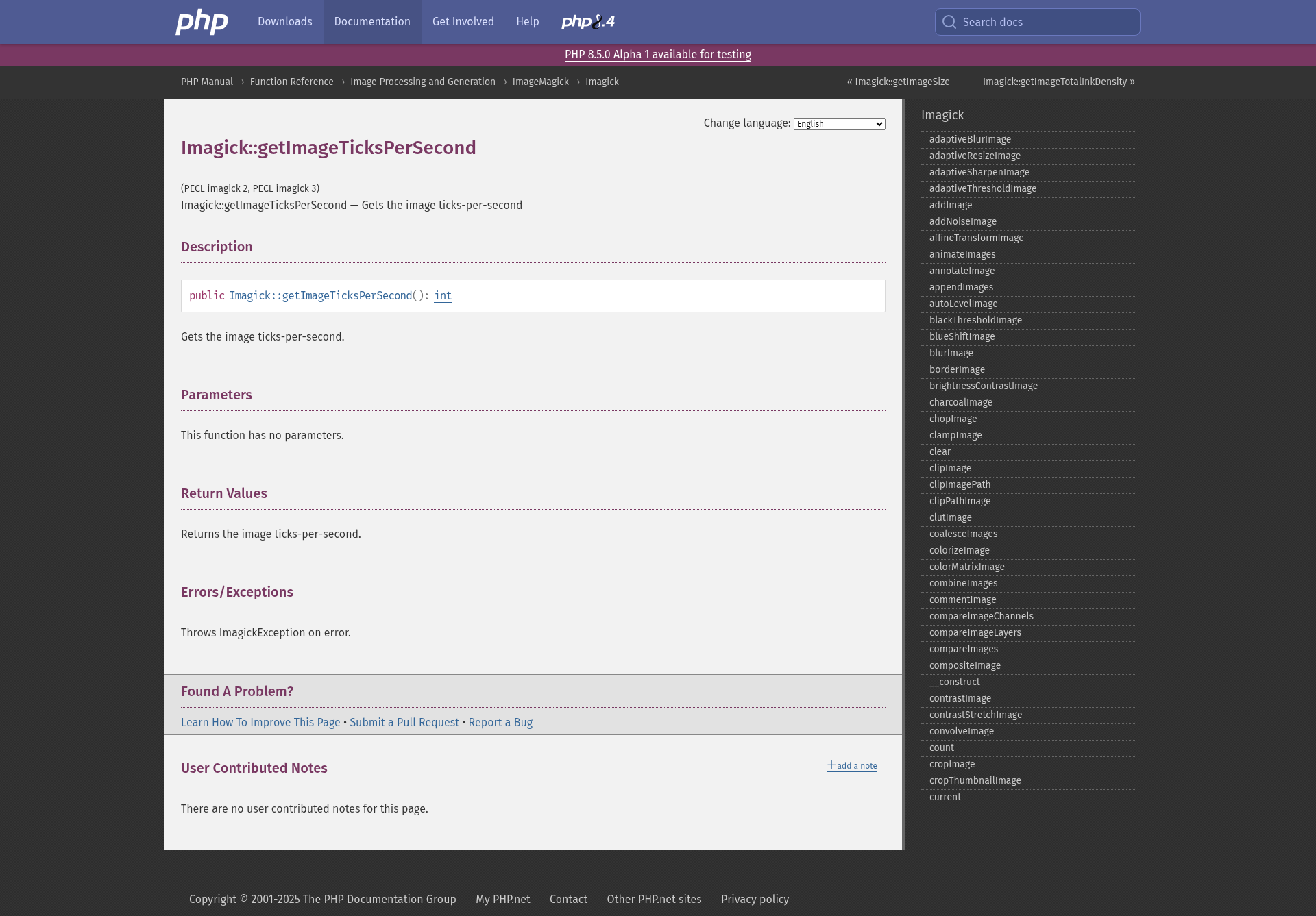Open the Documentation menu
Viewport: 1316px width, 916px height.
372,22
